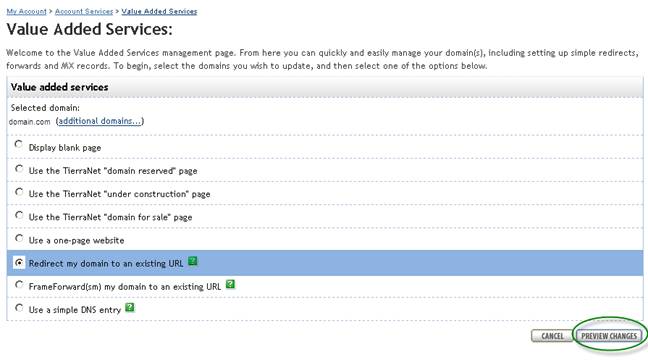Open help icon beside FrameForward option
Viewport: 648px width, 360px height.
point(231,284)
